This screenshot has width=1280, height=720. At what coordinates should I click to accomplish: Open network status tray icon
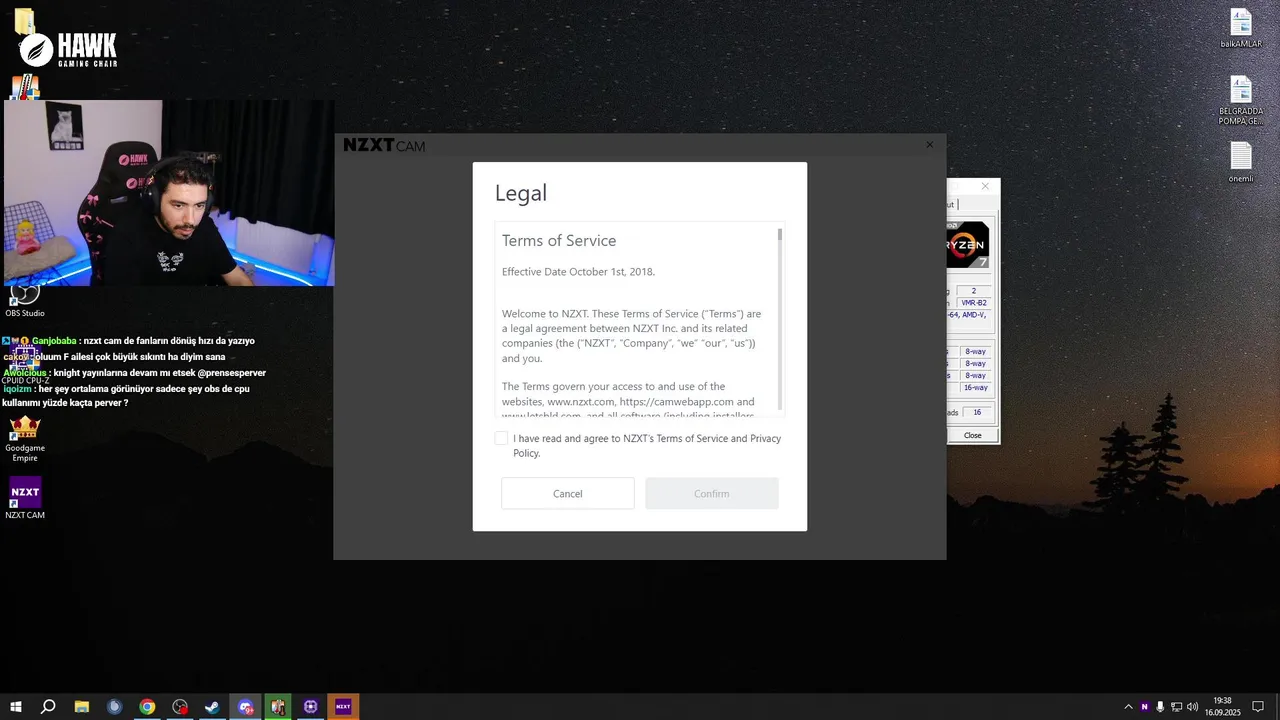point(1176,707)
